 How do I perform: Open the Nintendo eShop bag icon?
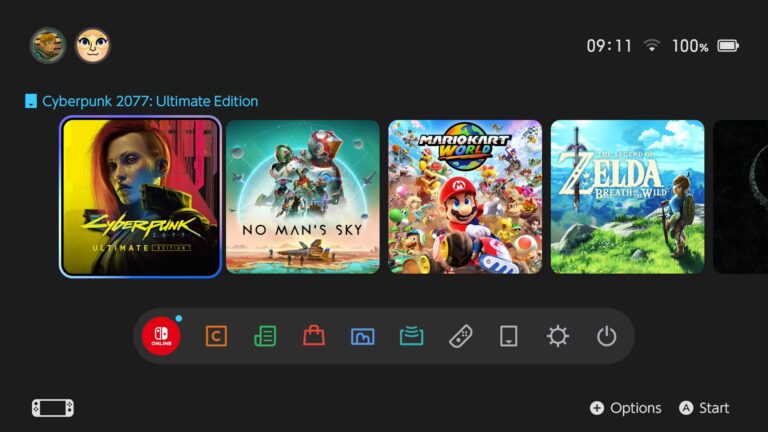click(x=314, y=336)
